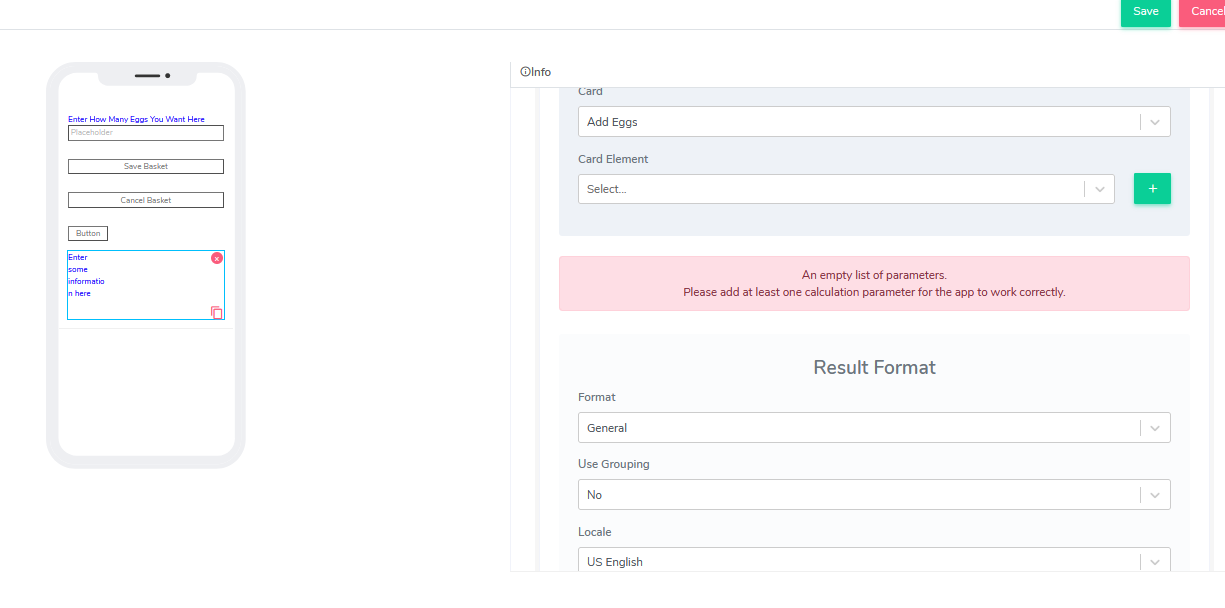This screenshot has width=1225, height=608.
Task: Click the red delete icon on selected element
Action: click(x=217, y=258)
